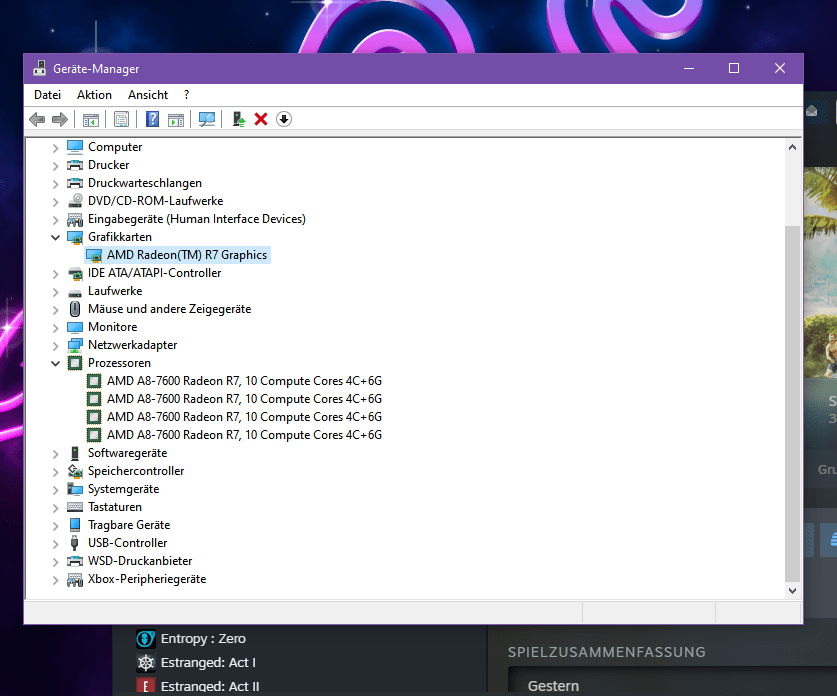The width and height of the screenshot is (837, 696).
Task: Click the scrollbar down arrow in the device list
Action: click(x=792, y=590)
